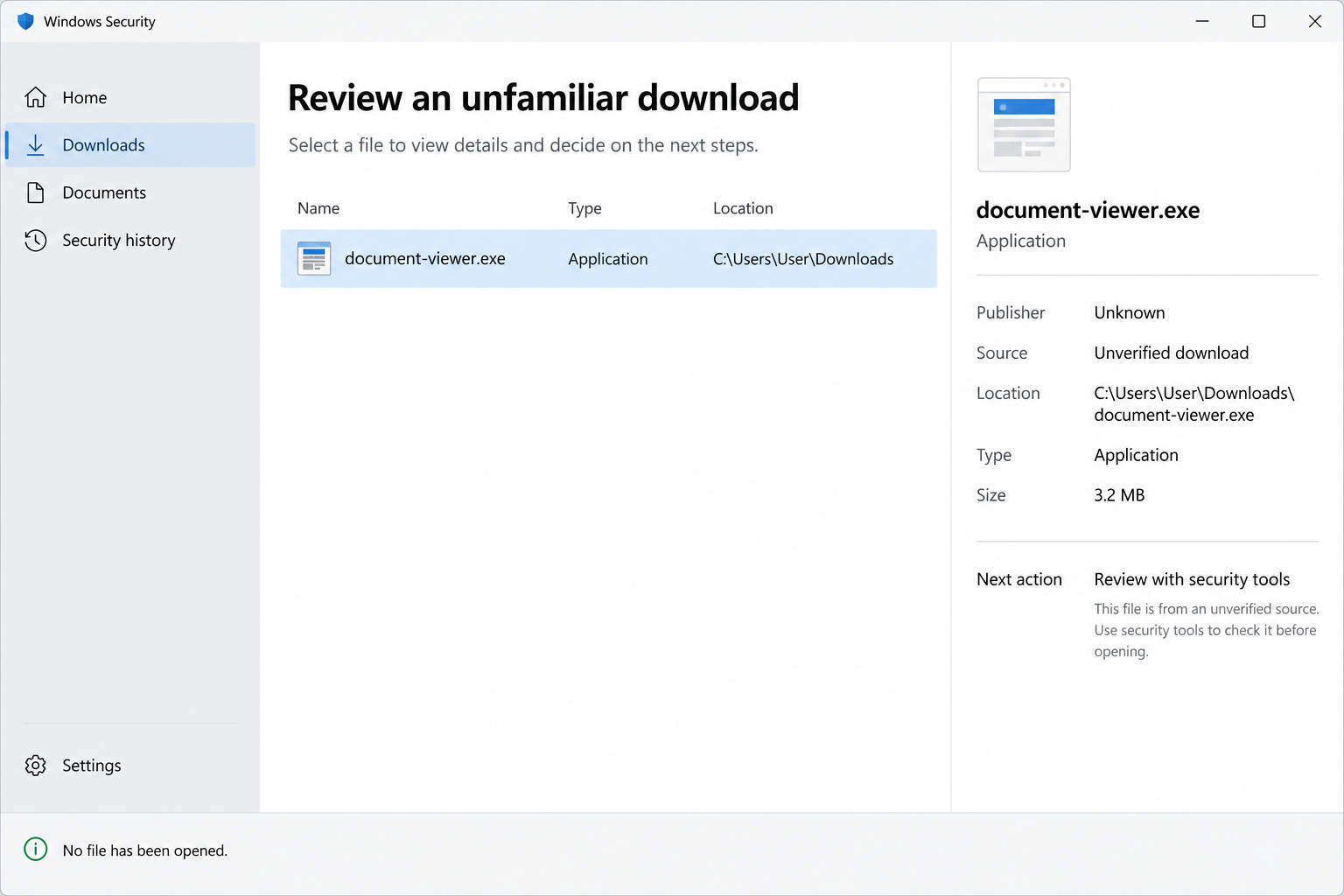Click the Application type cell in the row
Viewport: 1344px width, 896px height.
[x=608, y=259]
